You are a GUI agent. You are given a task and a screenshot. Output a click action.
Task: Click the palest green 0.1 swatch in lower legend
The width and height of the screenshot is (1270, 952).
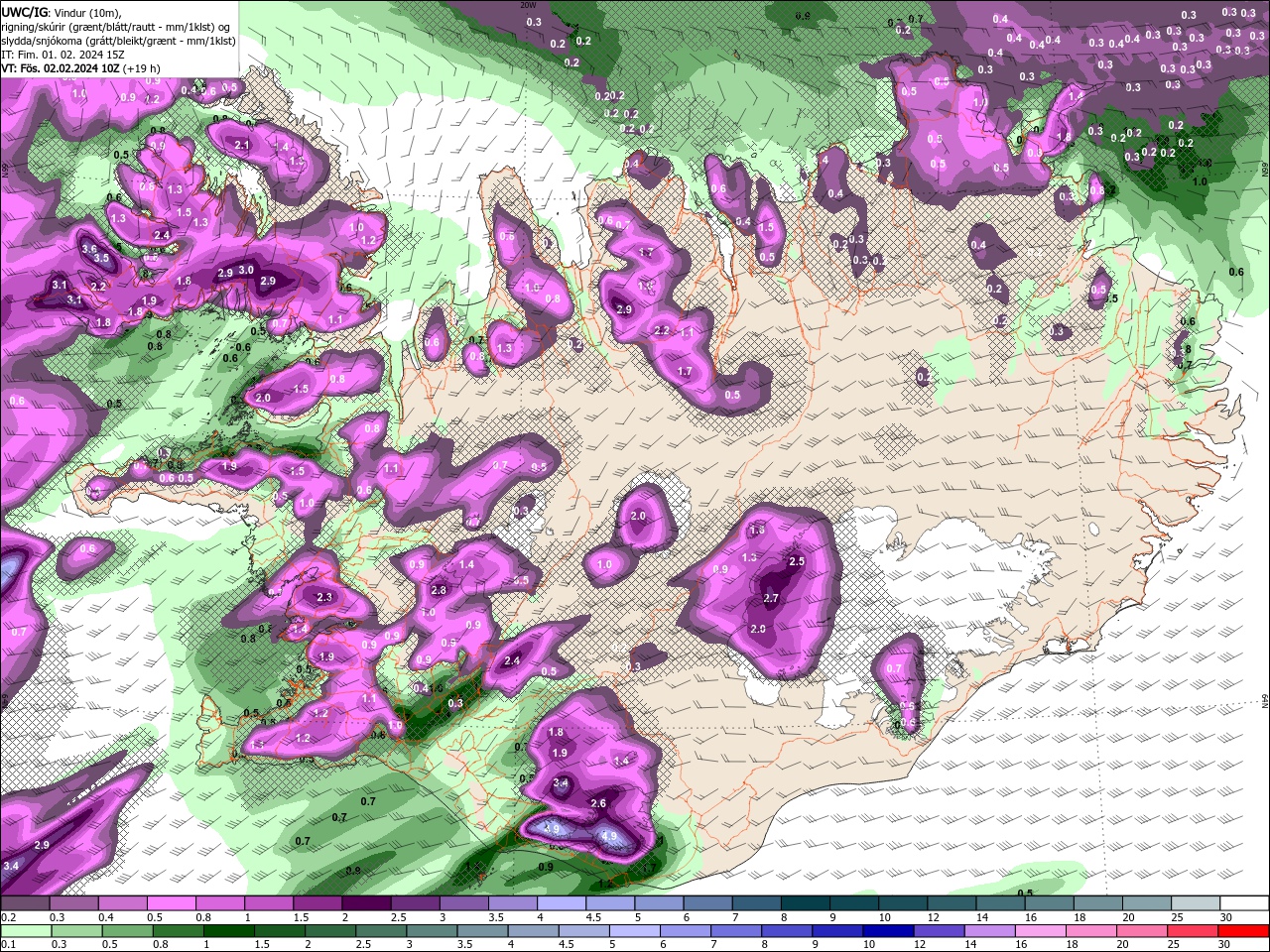25,931
